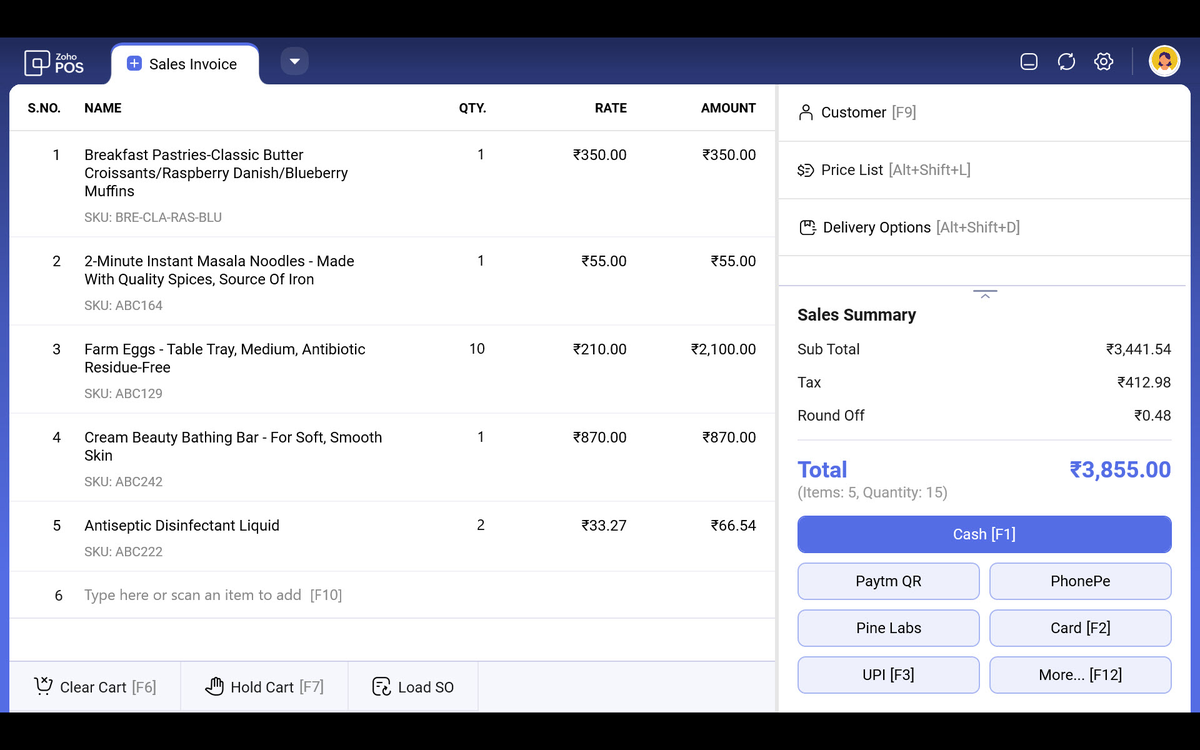Select Farm Eggs item name
The image size is (1200, 750).
pyautogui.click(x=225, y=358)
